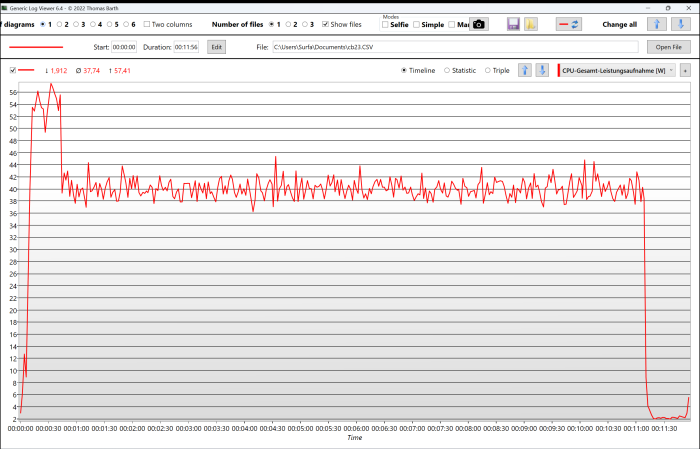Enable Selfie mode checkbox
The image size is (700, 449).
pos(385,25)
